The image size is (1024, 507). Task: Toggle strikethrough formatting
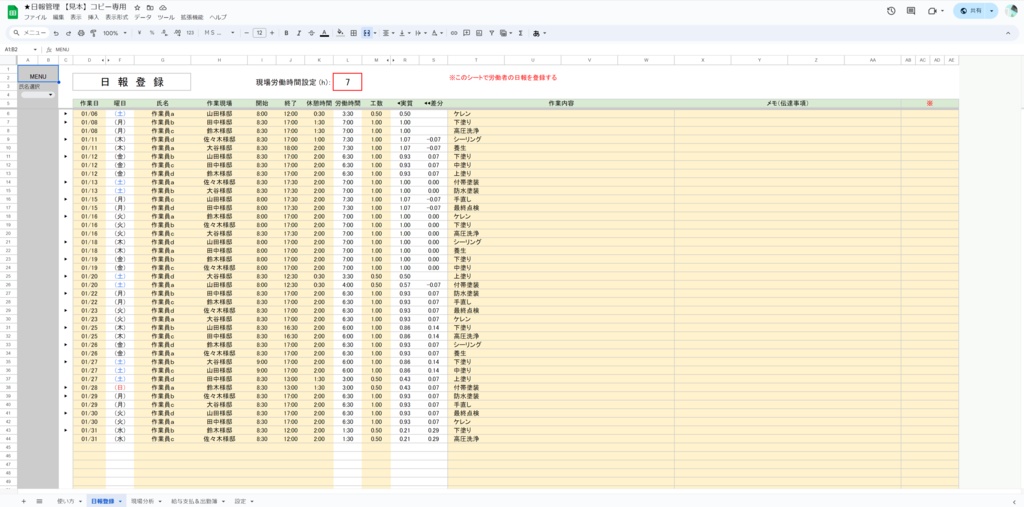coord(311,33)
